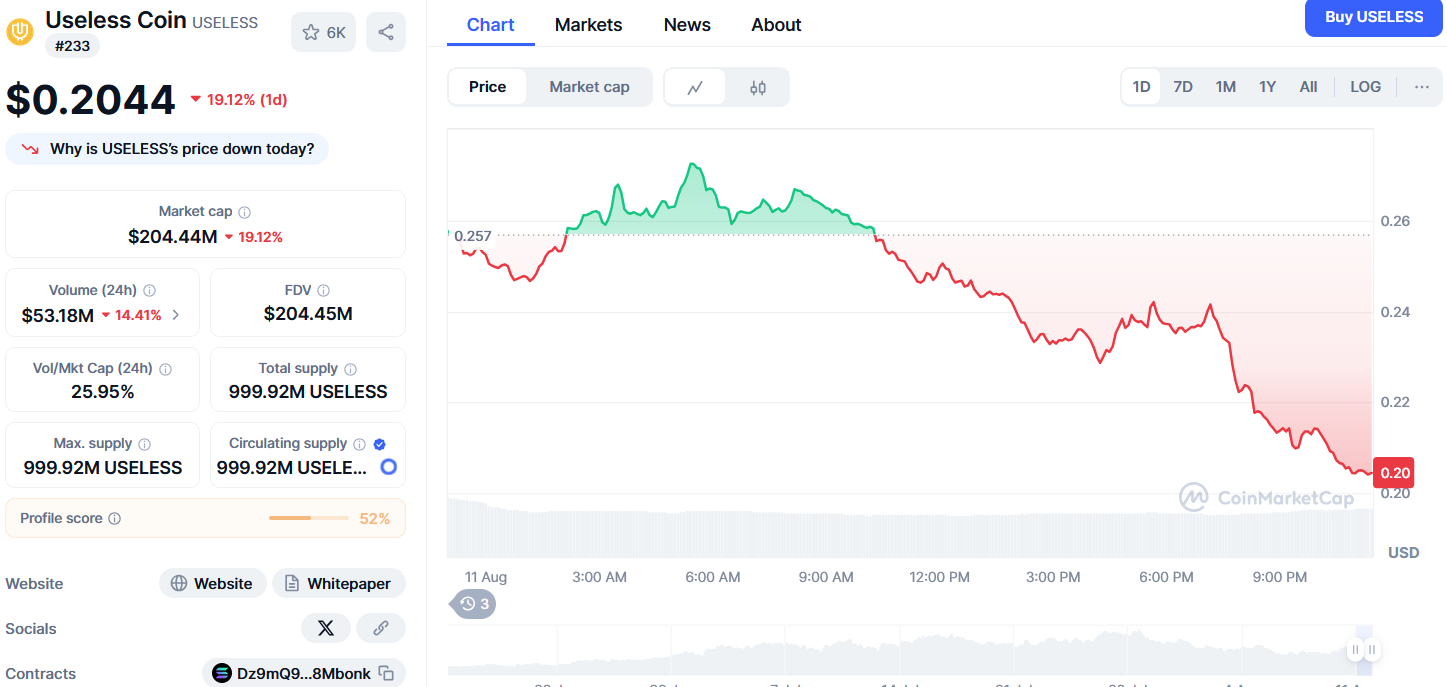1447x687 pixels.
Task: Click the Useless Coin logo icon
Action: point(20,32)
